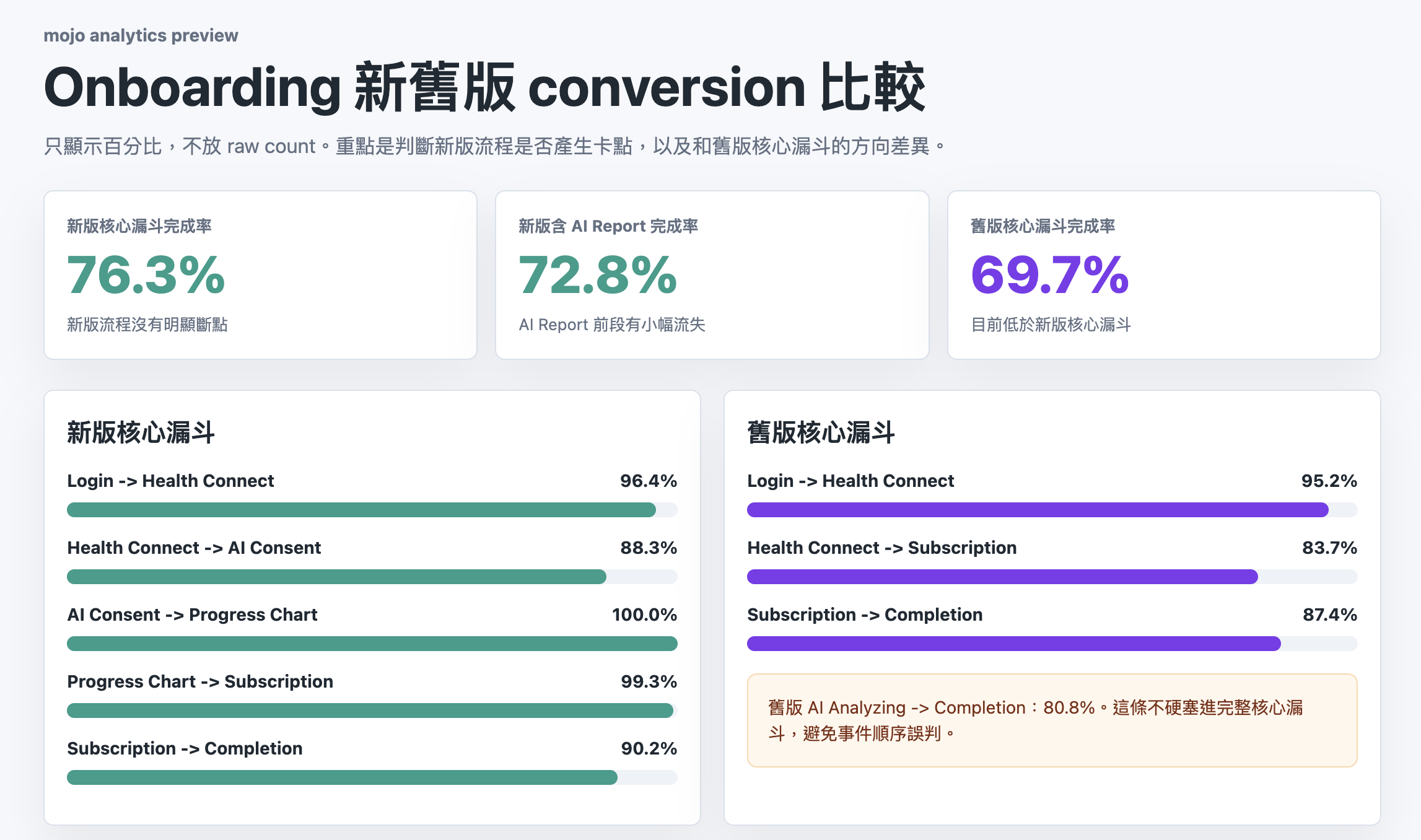This screenshot has height=840, width=1421.
Task: Click the 新版核心漏斗 panel heading
Action: (141, 432)
